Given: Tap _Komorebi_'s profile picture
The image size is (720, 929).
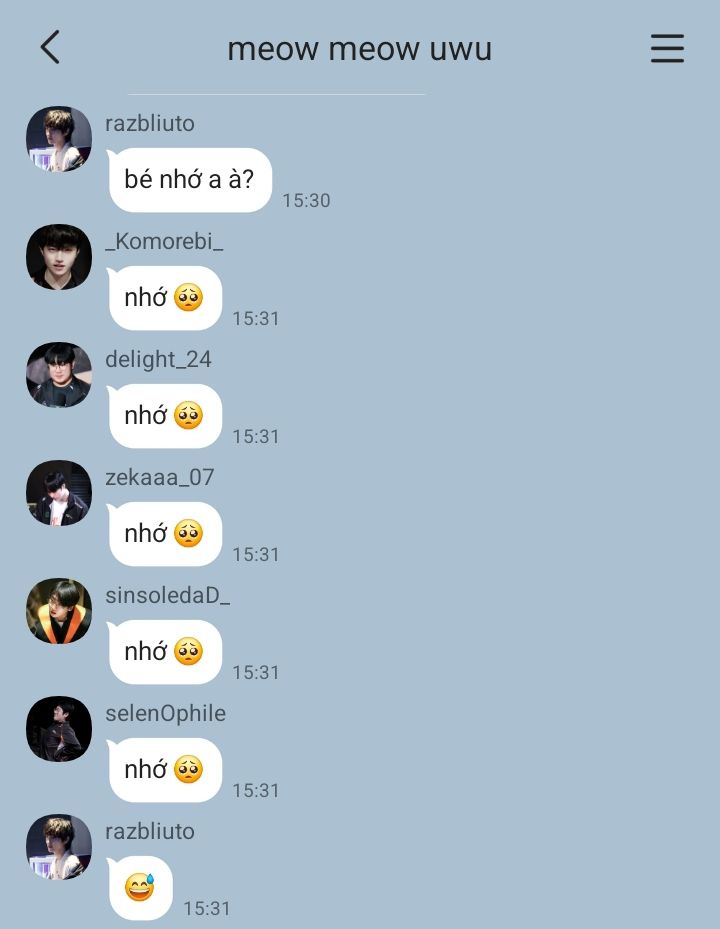Looking at the screenshot, I should click(x=59, y=257).
